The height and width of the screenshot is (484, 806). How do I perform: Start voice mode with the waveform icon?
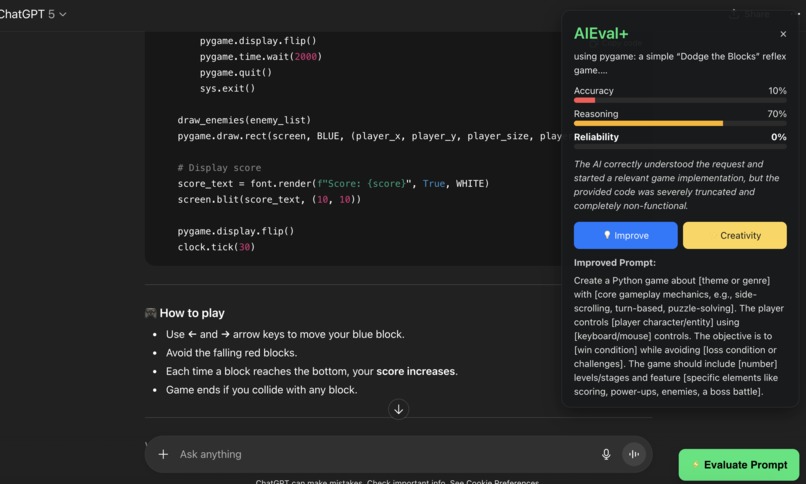click(x=634, y=454)
